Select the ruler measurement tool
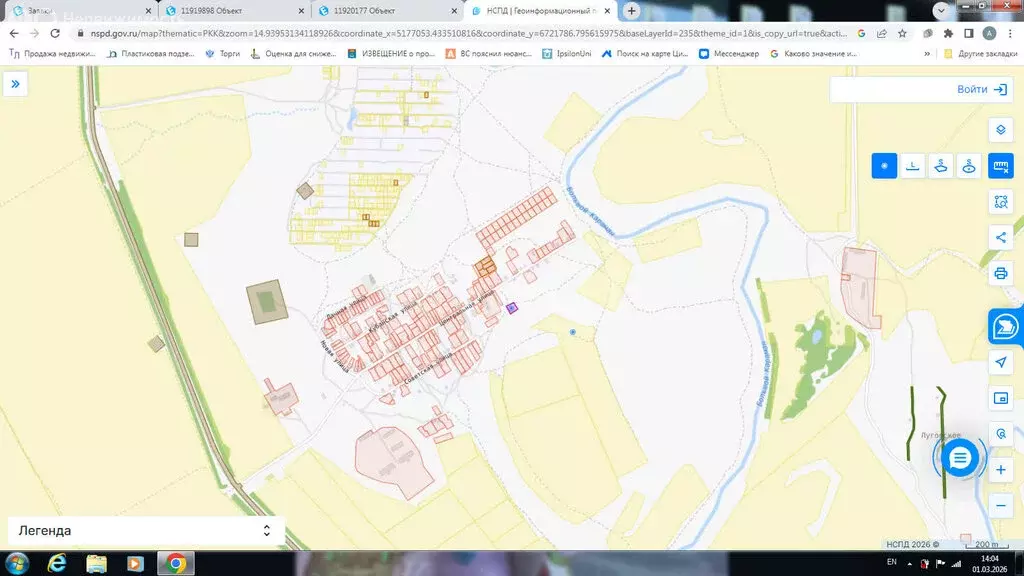This screenshot has height=576, width=1024. point(1000,166)
